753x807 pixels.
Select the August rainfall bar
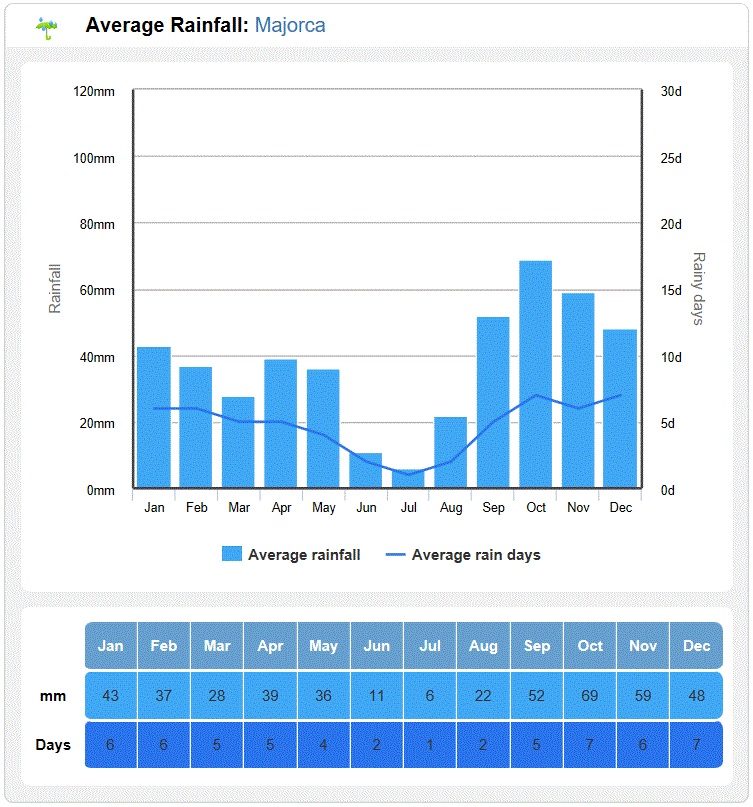tap(450, 452)
